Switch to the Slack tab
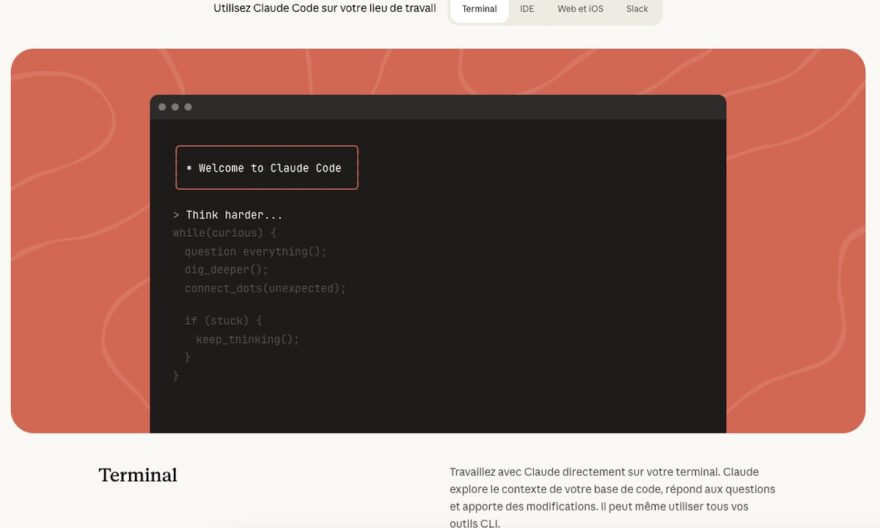The width and height of the screenshot is (880, 528). (637, 9)
